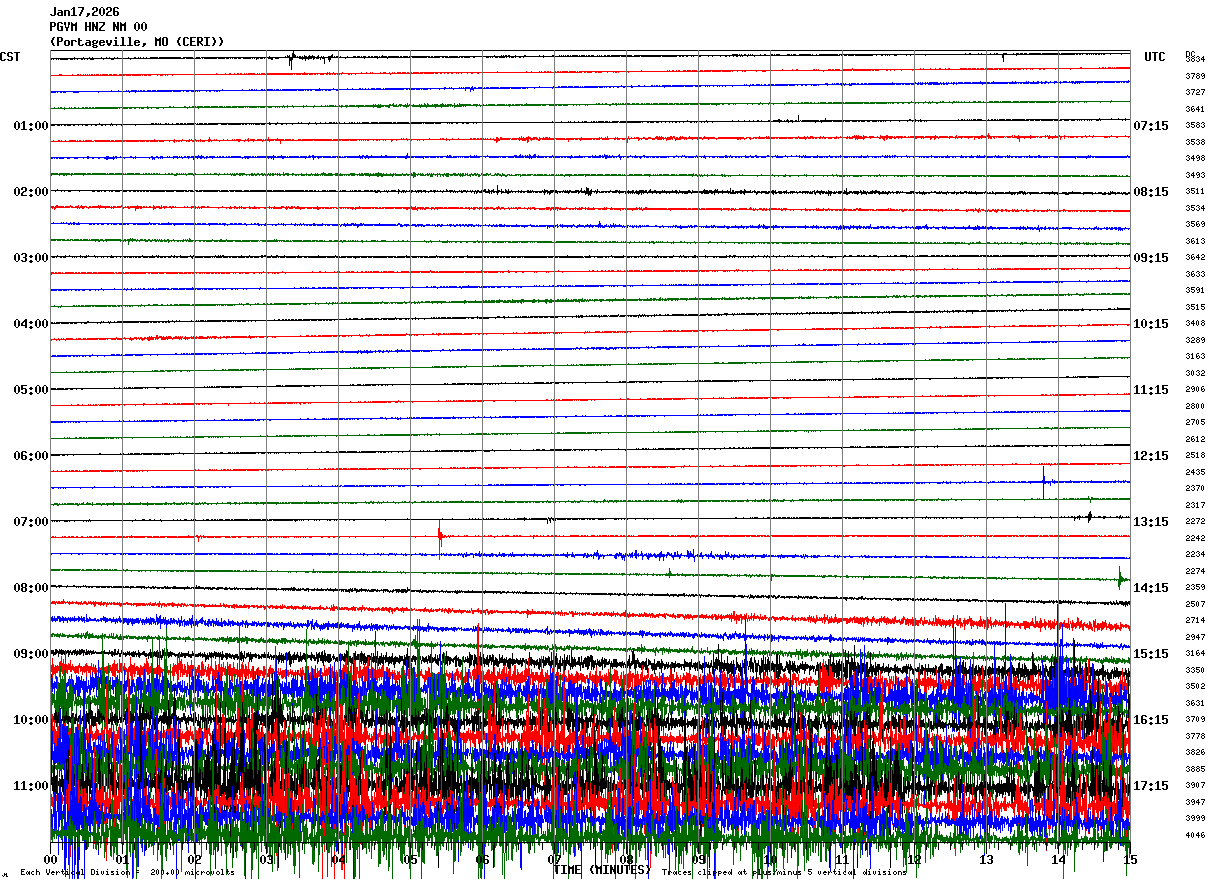The width and height of the screenshot is (1210, 886).
Task: Click the "(Portageville, MO (CERI))" location label
Action: pos(137,42)
